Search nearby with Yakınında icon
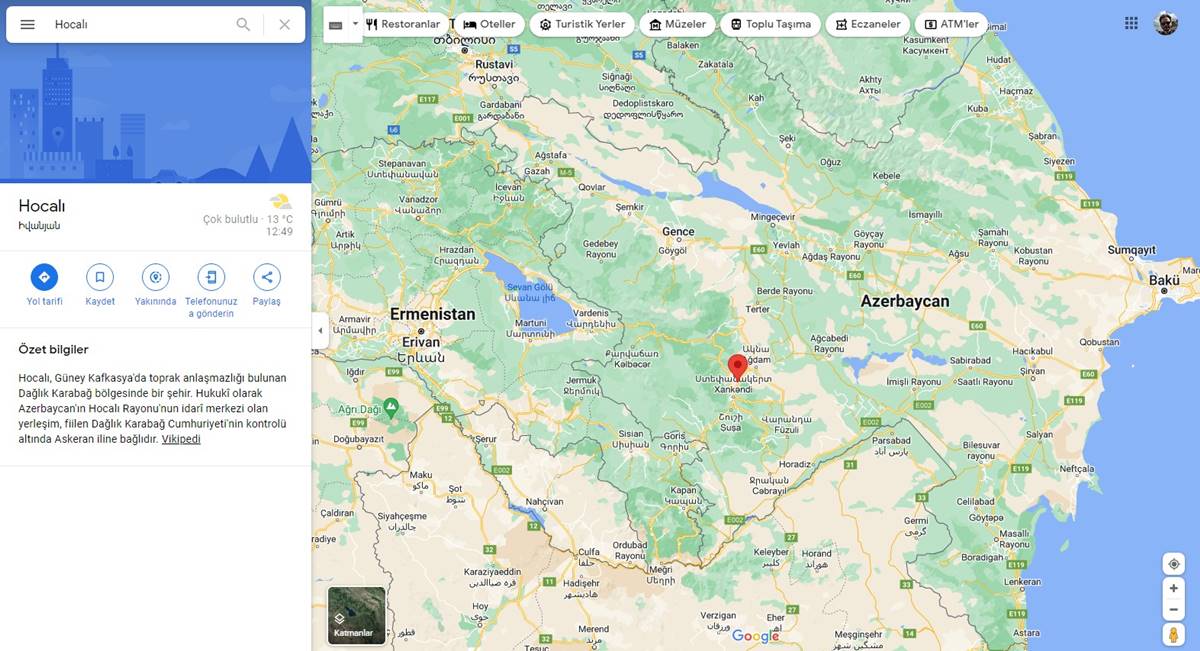 pyautogui.click(x=155, y=277)
